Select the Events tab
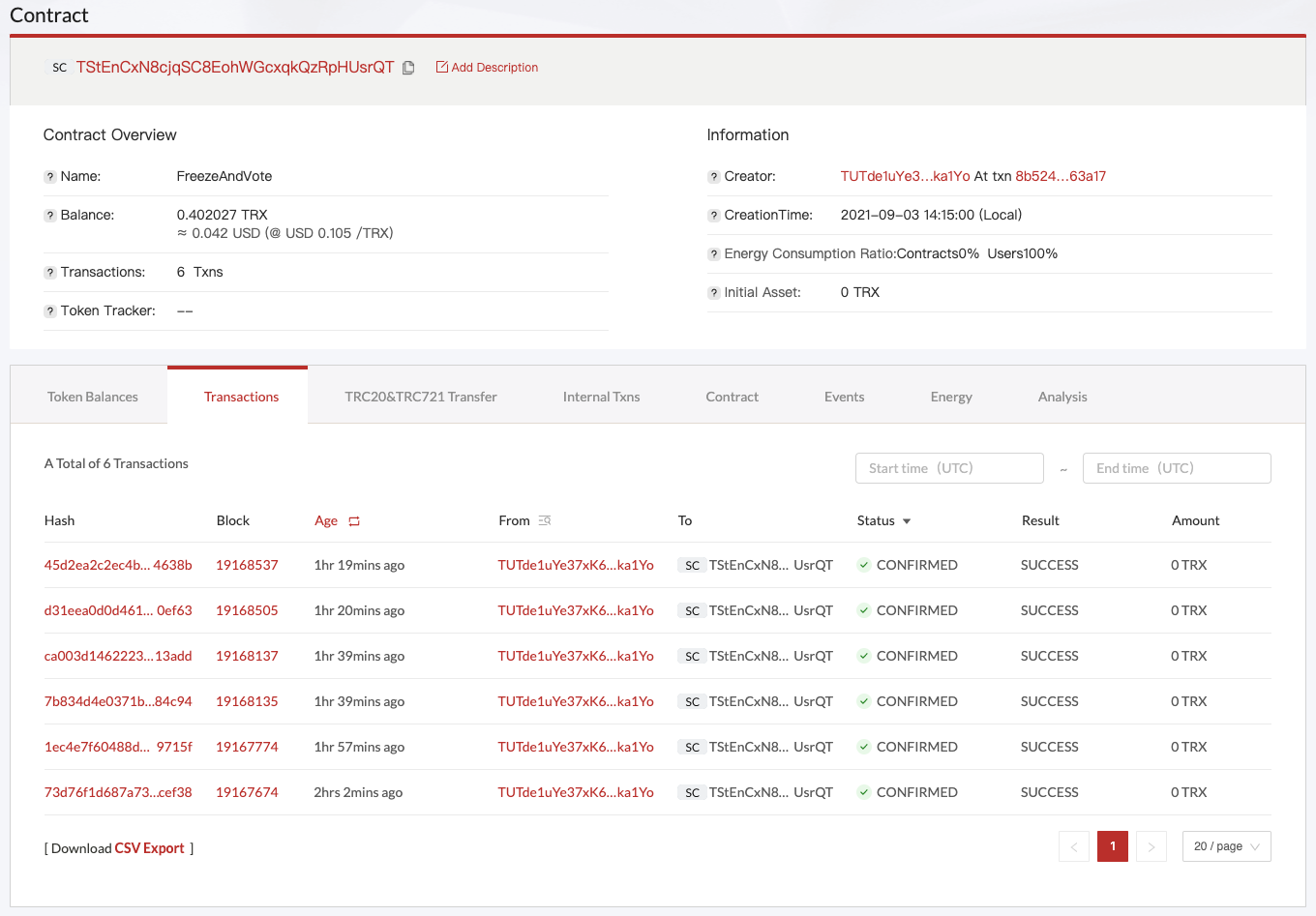This screenshot has width=1316, height=916. point(844,396)
